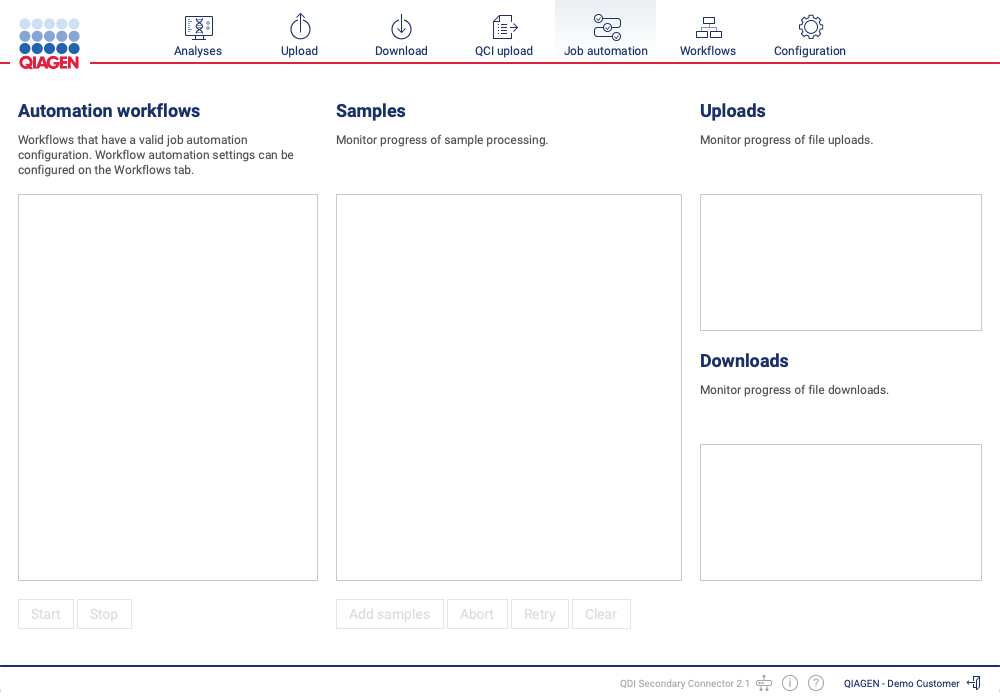Select the Job automation tab
This screenshot has width=1000, height=700.
click(x=606, y=36)
